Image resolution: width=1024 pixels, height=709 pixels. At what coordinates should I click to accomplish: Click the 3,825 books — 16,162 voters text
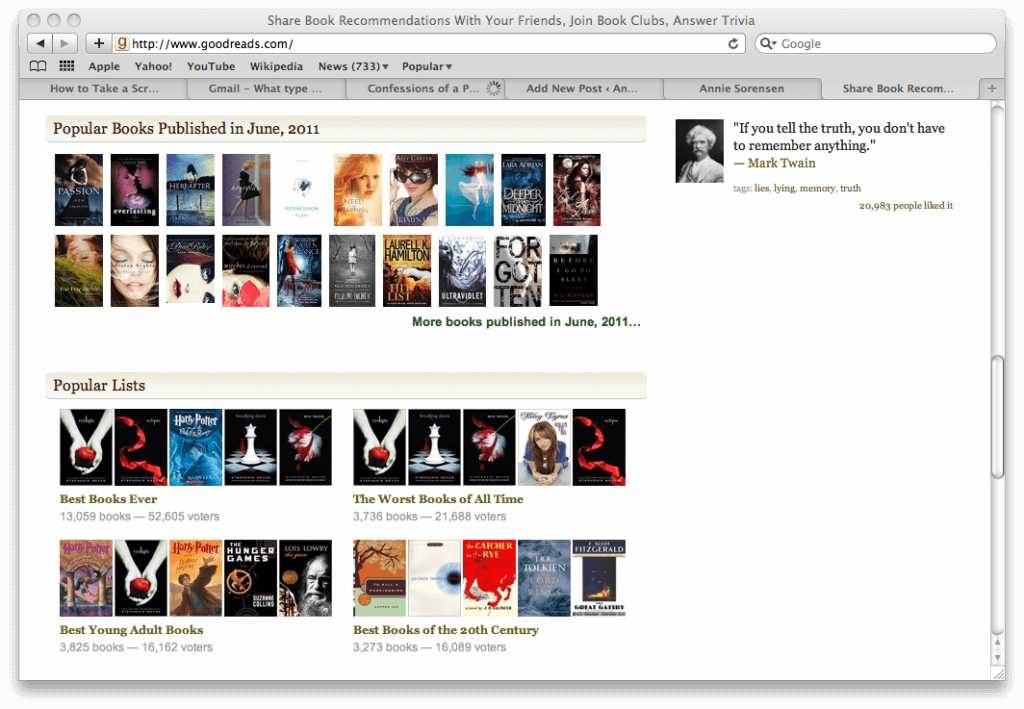(136, 647)
